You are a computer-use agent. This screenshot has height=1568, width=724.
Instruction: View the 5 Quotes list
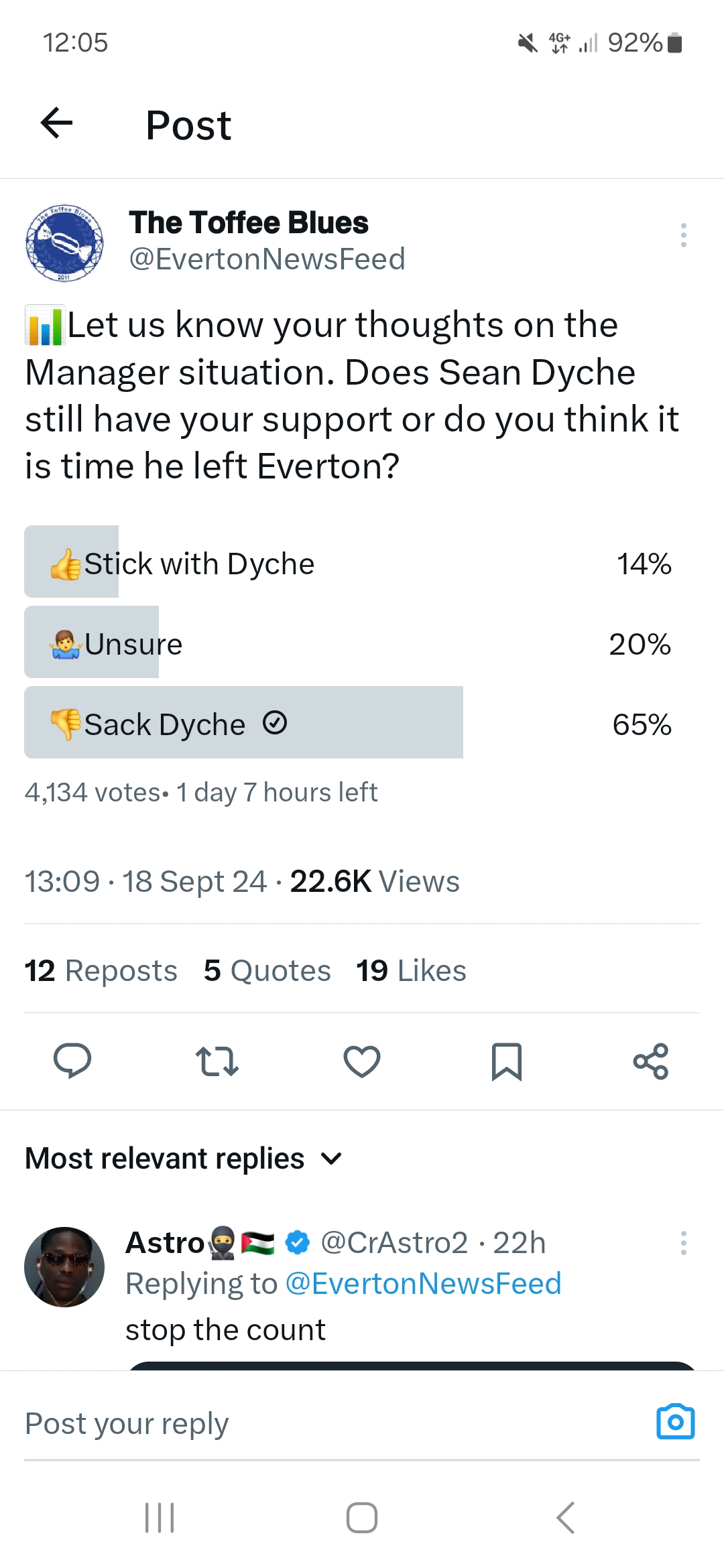click(267, 970)
